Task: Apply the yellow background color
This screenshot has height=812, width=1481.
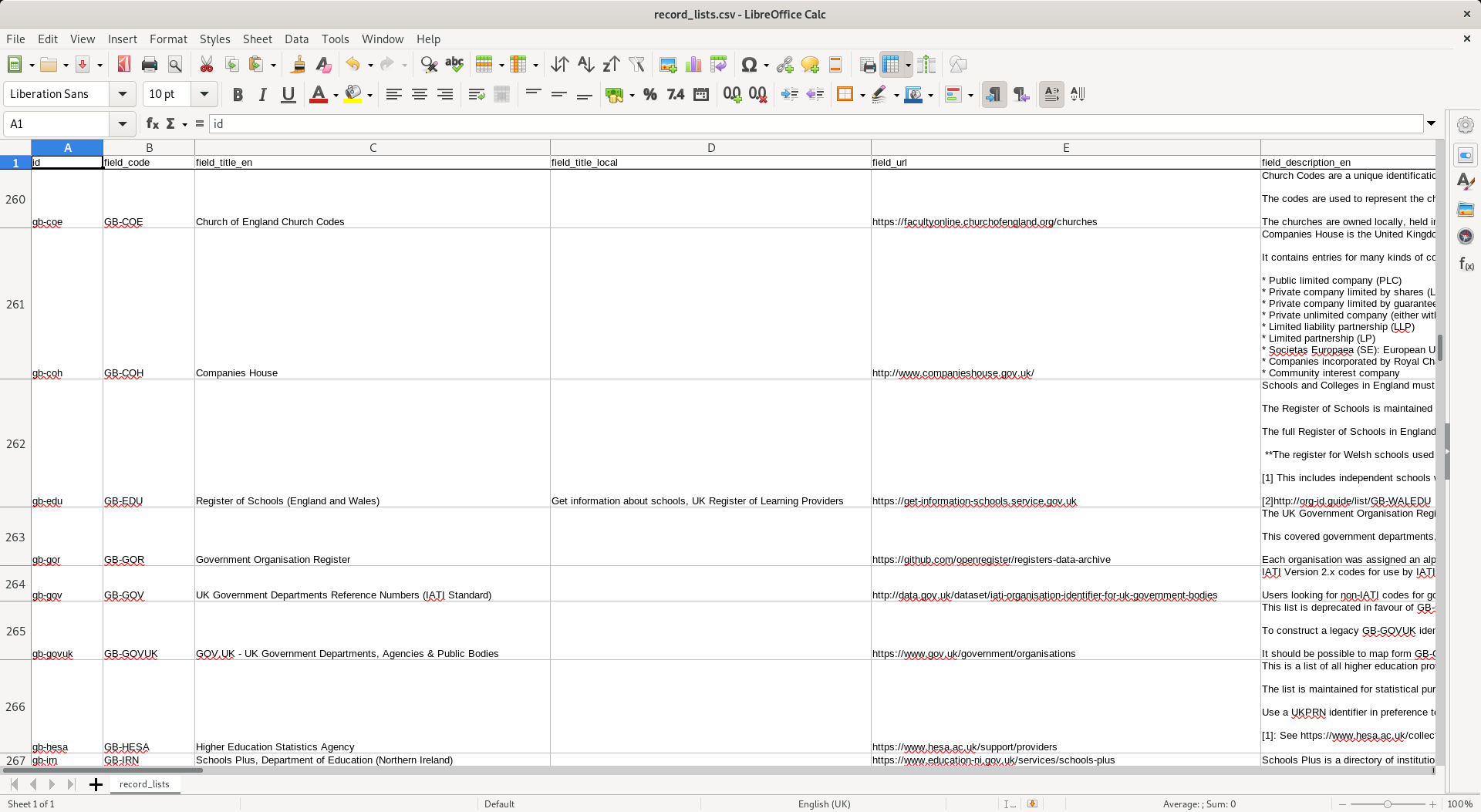Action: click(x=353, y=94)
